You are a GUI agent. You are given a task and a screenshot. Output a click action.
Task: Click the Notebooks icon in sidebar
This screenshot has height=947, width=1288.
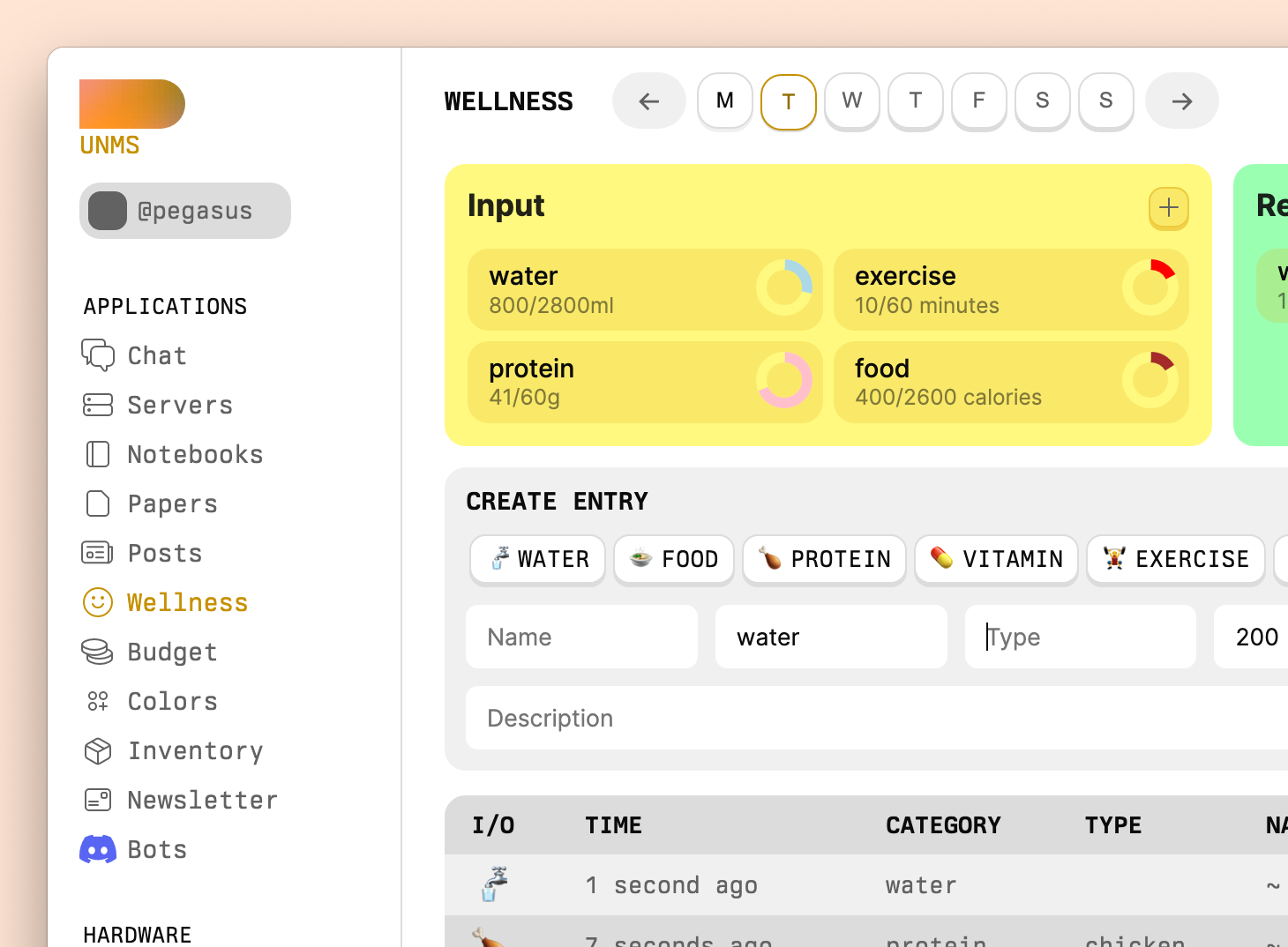click(x=98, y=454)
